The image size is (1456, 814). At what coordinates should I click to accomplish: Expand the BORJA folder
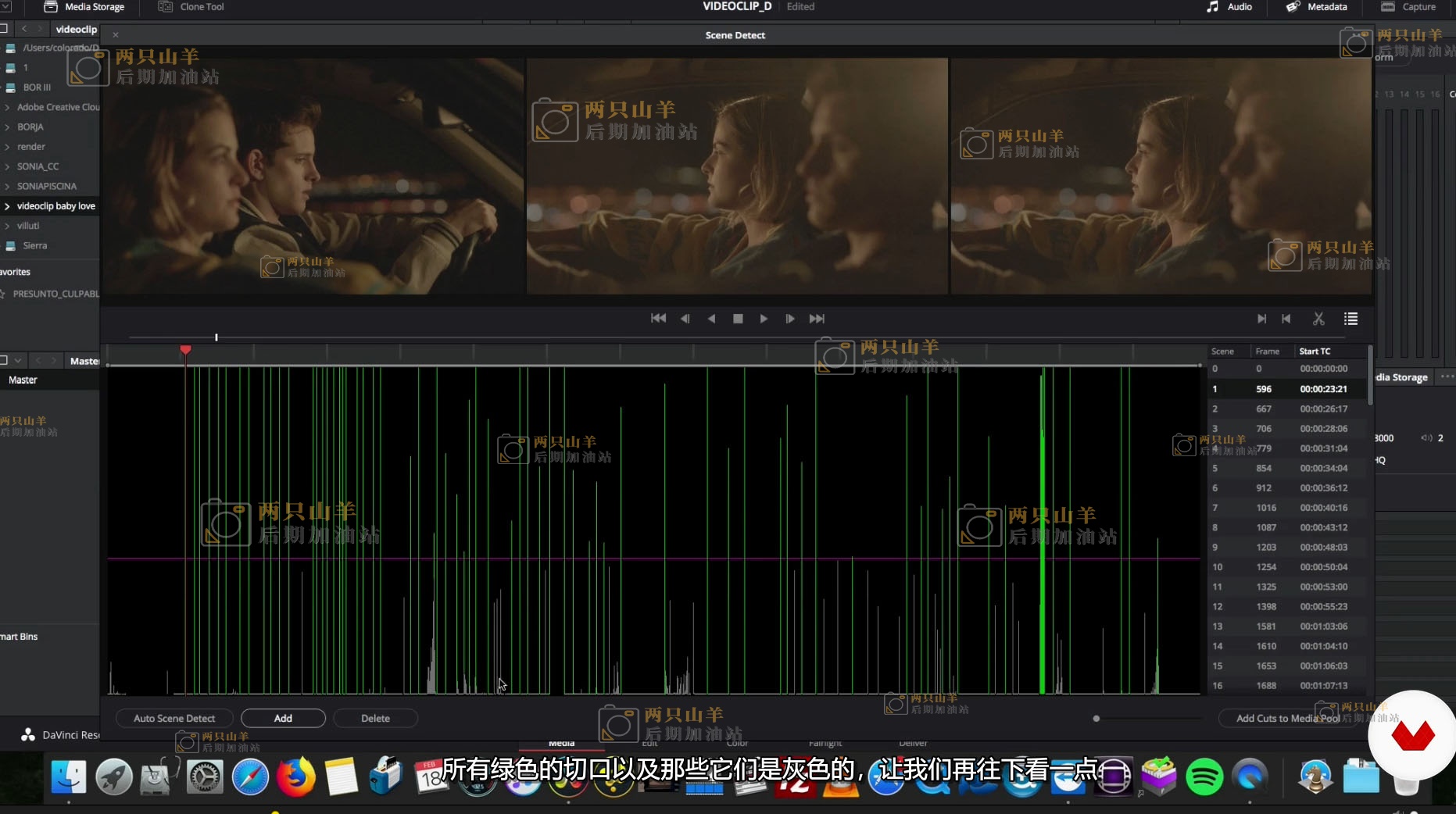coord(8,127)
